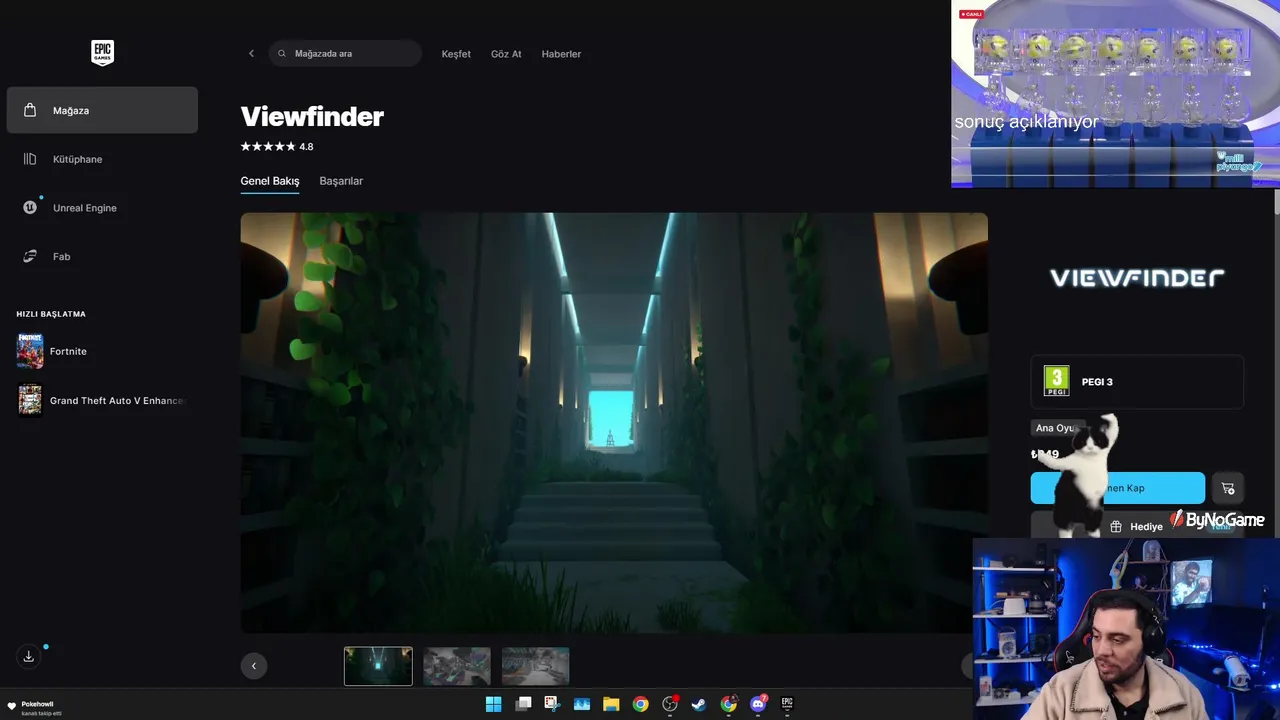Open the blue landscape app on taskbar
Screen dimensions: 1280x720
[582, 704]
